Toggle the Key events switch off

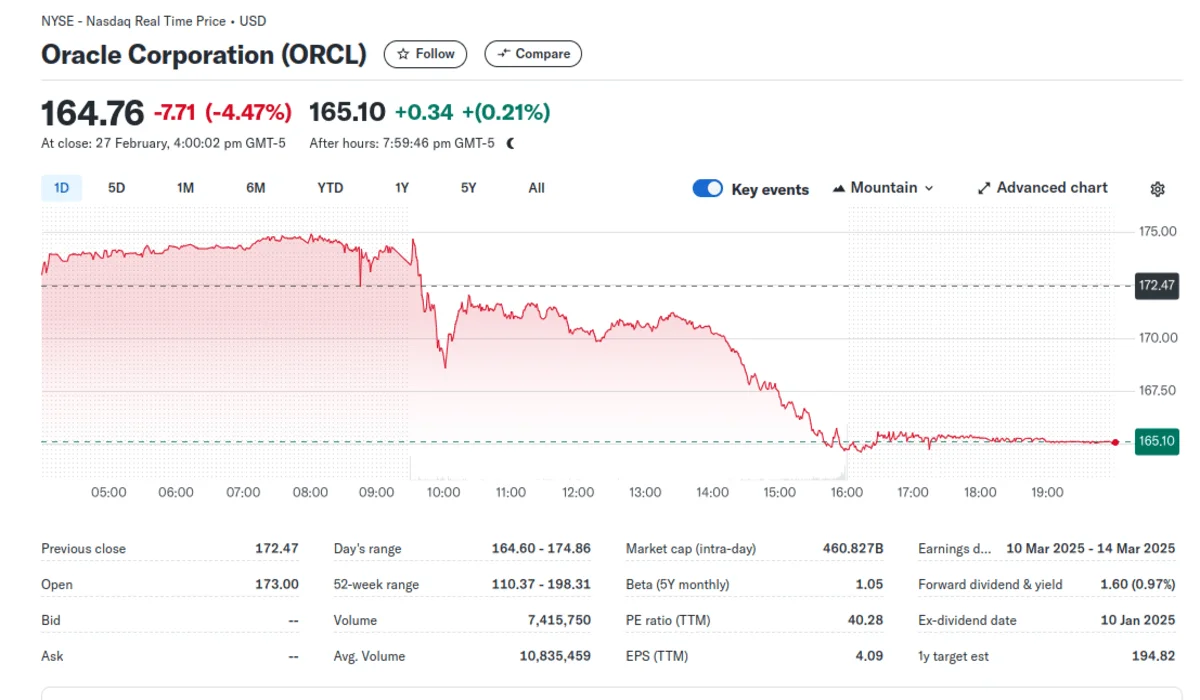point(707,188)
